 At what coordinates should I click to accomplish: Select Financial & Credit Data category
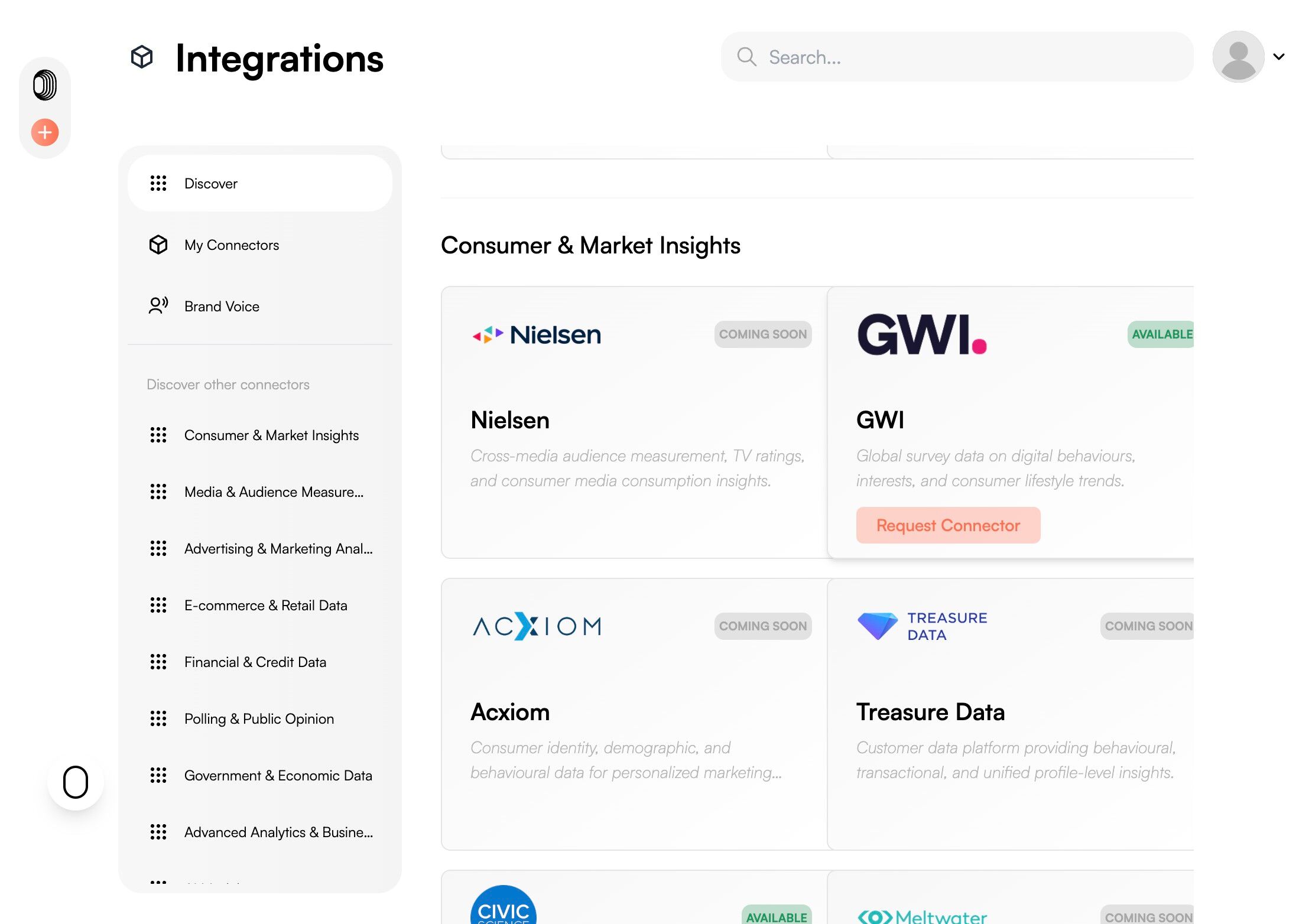[x=255, y=662]
